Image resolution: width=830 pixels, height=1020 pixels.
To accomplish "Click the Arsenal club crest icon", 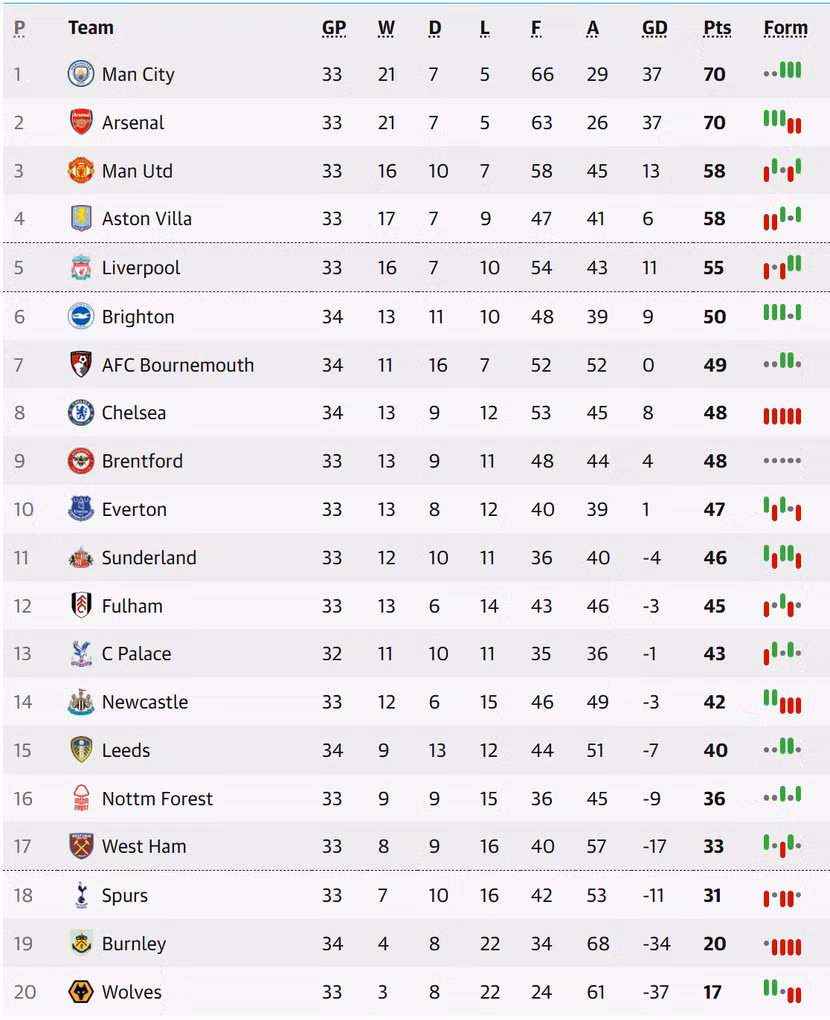I will pyautogui.click(x=81, y=122).
